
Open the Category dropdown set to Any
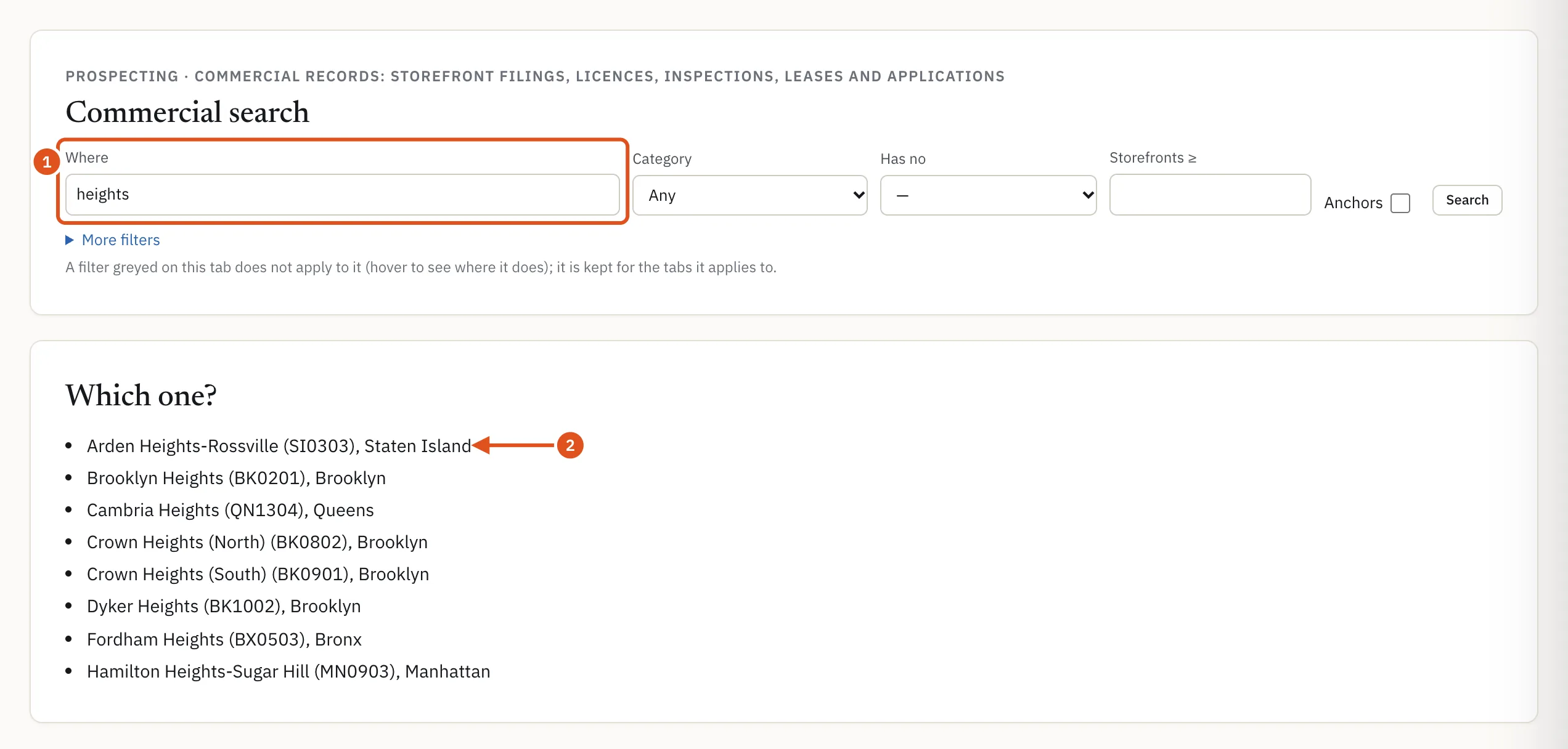pos(749,195)
